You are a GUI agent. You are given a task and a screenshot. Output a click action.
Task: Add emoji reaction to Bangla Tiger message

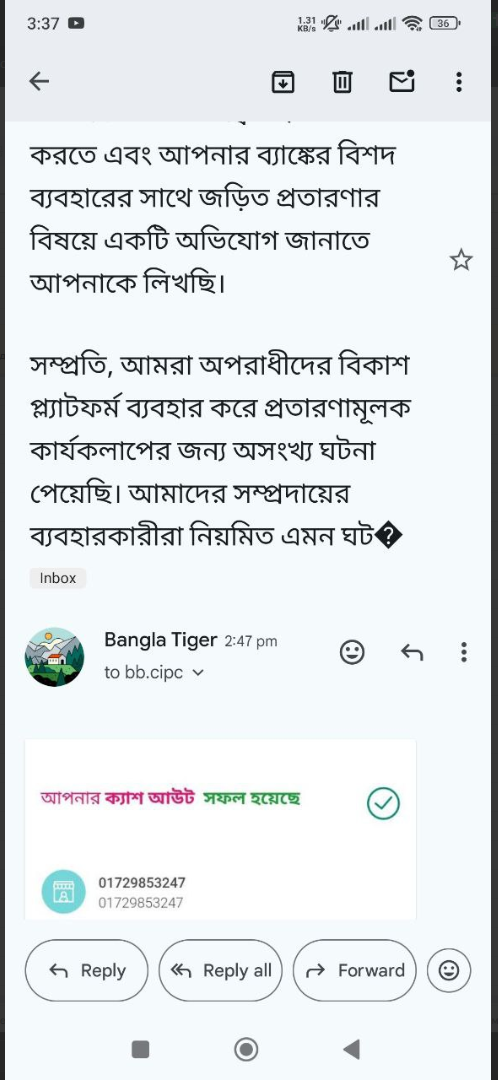(352, 652)
